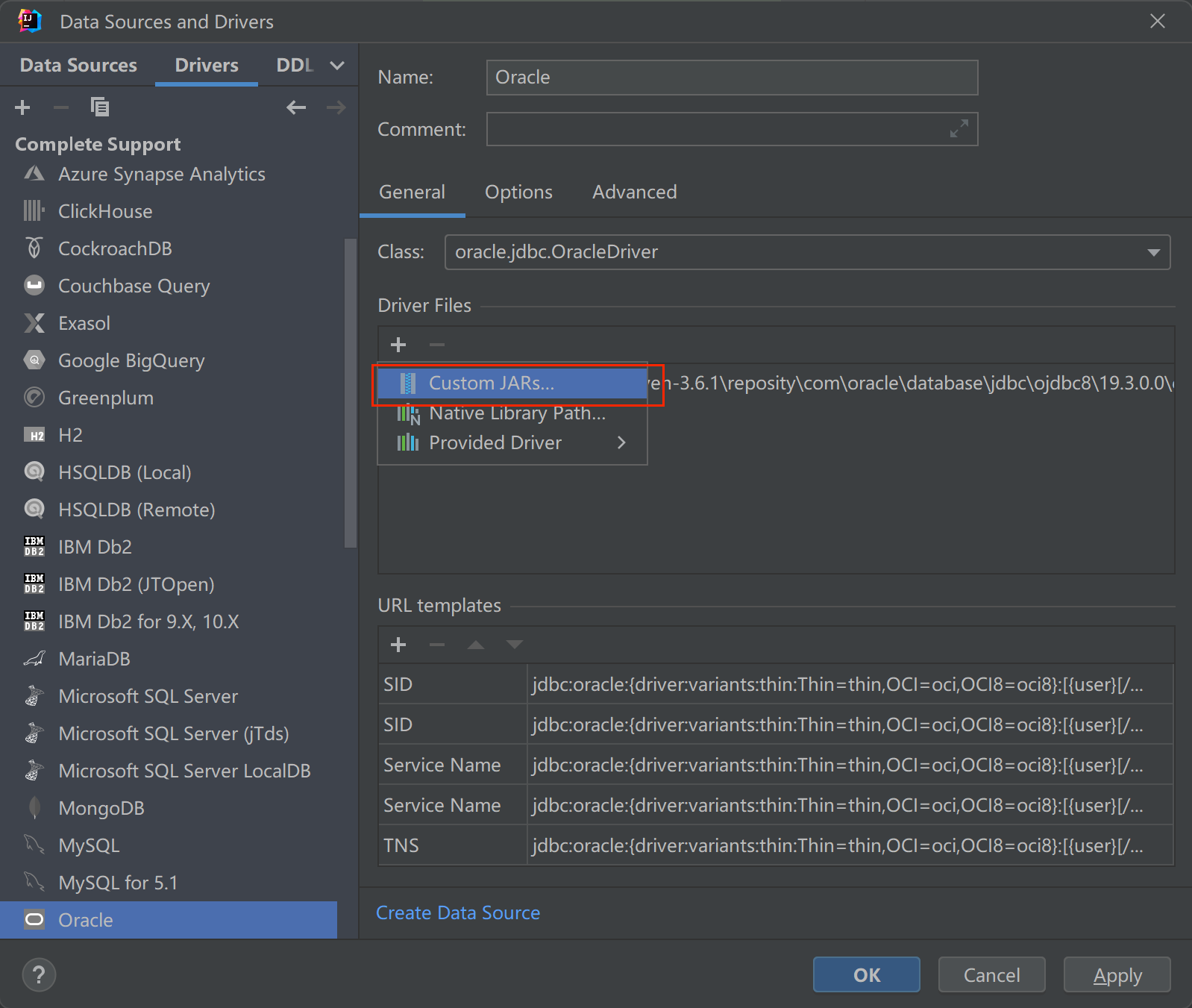This screenshot has width=1192, height=1008.
Task: Remove the selected driver with the sidebar minus icon
Action: coord(61,107)
